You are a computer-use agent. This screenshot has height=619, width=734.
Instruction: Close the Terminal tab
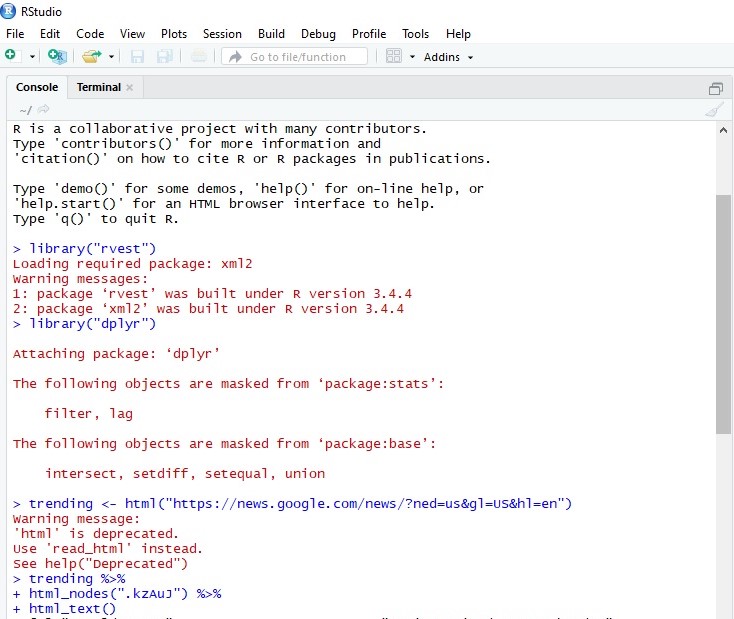(130, 88)
